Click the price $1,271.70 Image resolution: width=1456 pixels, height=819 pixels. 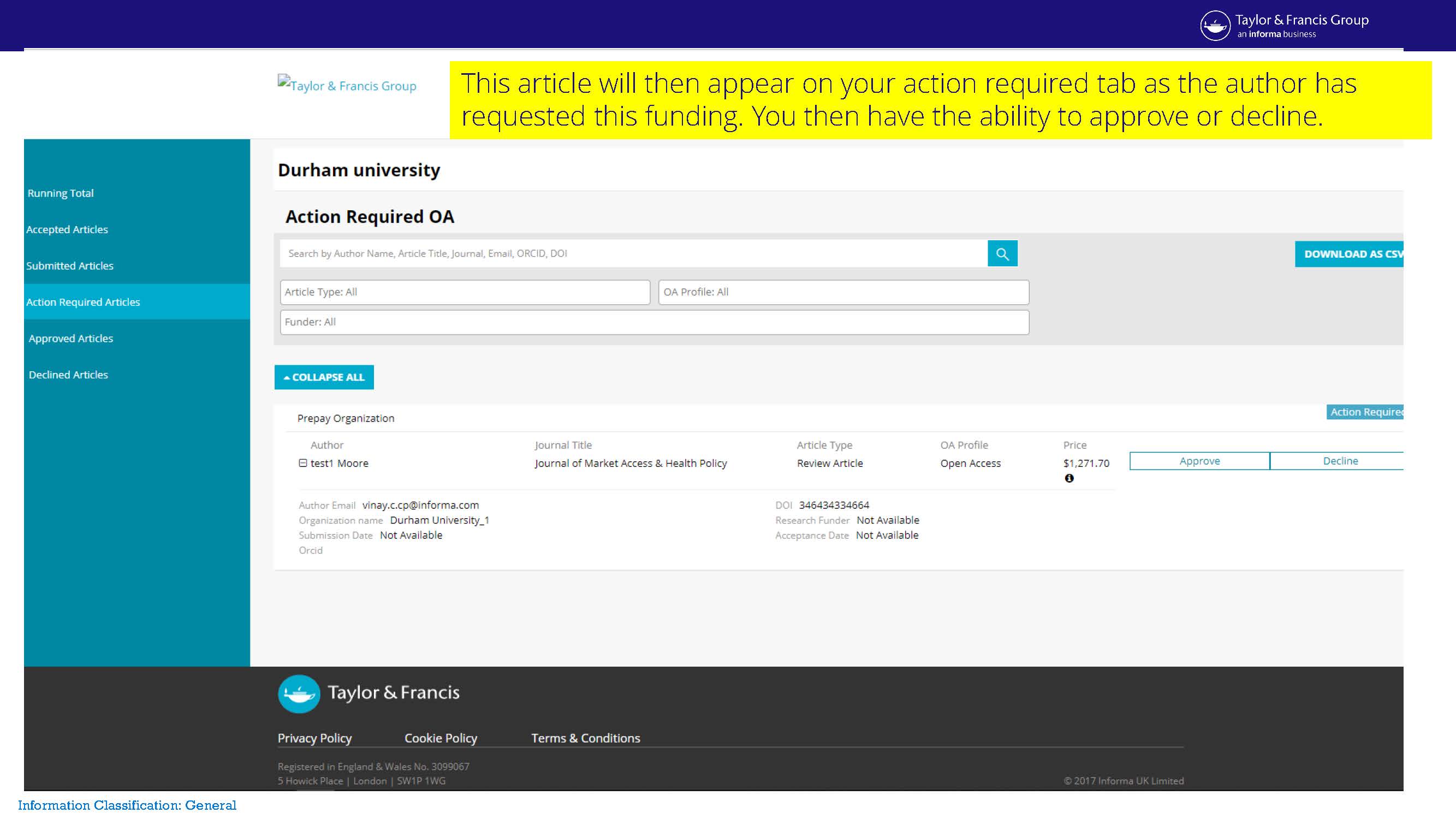[x=1086, y=464]
